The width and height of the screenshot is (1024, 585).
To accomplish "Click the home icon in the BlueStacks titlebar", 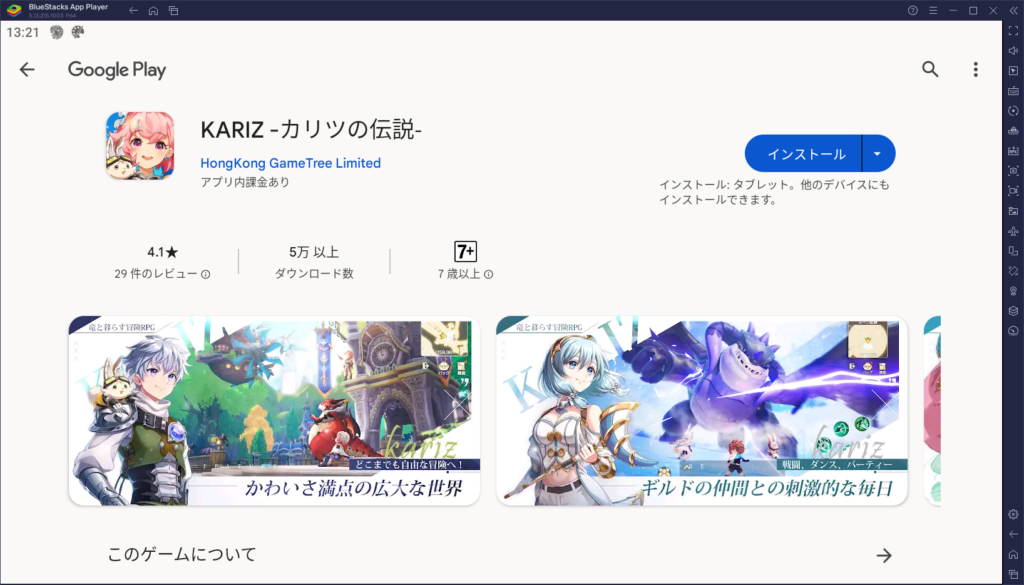I will 153,10.
